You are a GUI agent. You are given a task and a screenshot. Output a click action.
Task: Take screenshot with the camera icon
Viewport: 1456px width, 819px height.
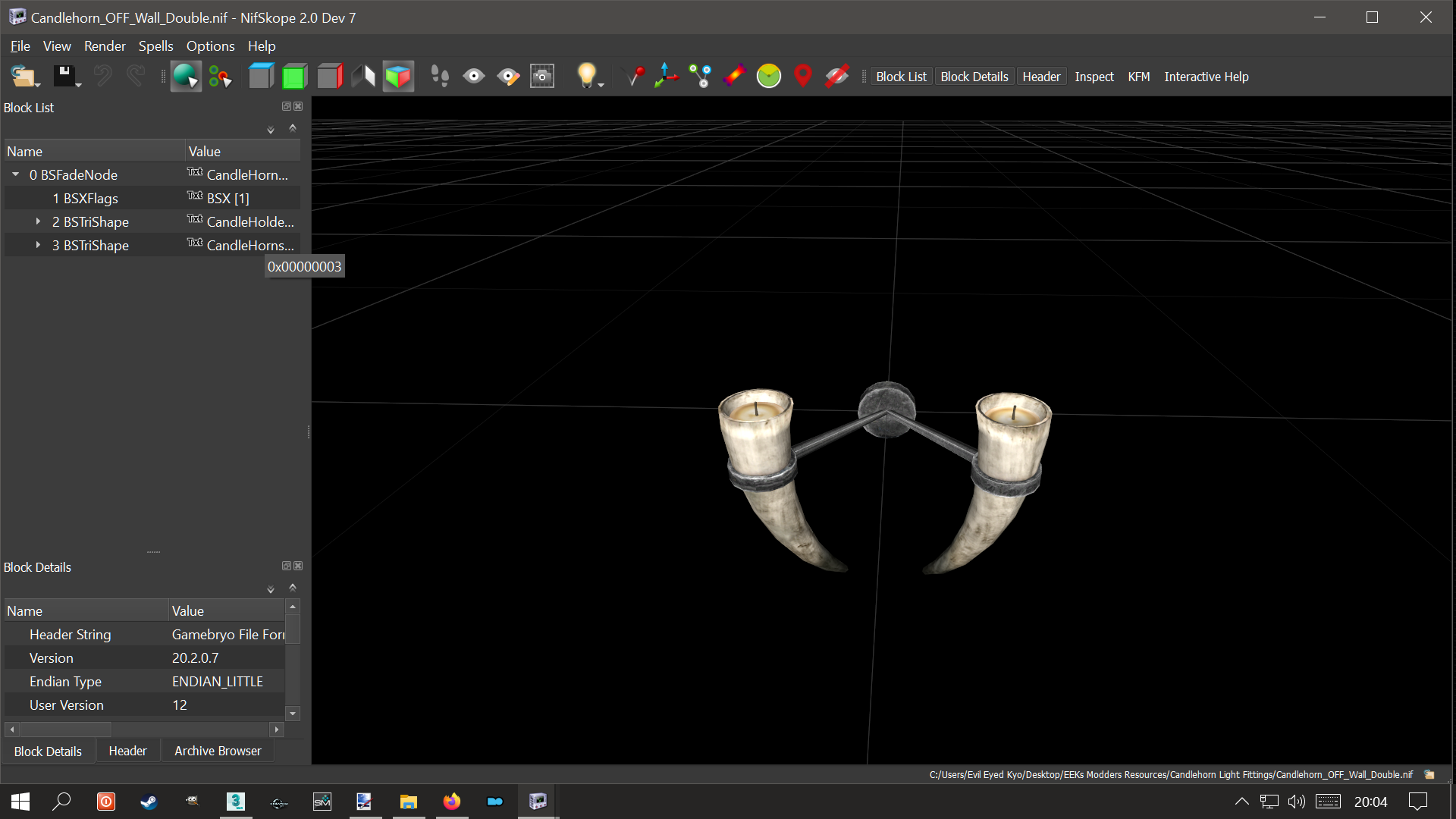(541, 76)
